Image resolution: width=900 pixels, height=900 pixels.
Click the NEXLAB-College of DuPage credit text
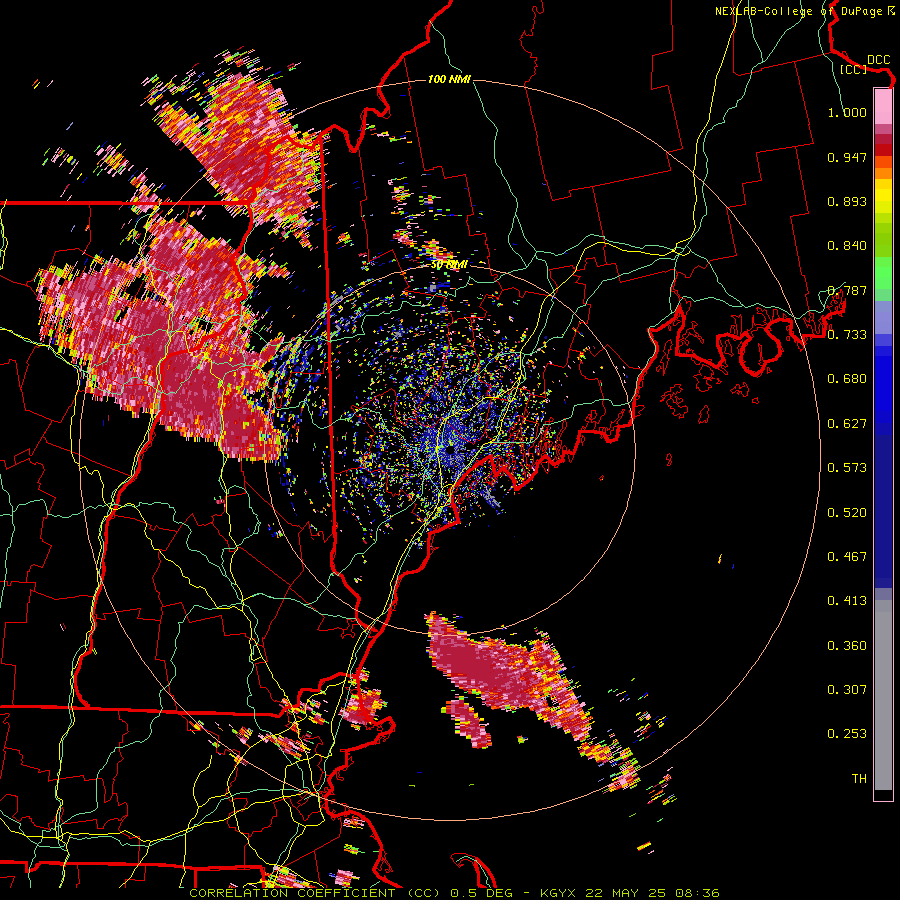click(x=804, y=11)
